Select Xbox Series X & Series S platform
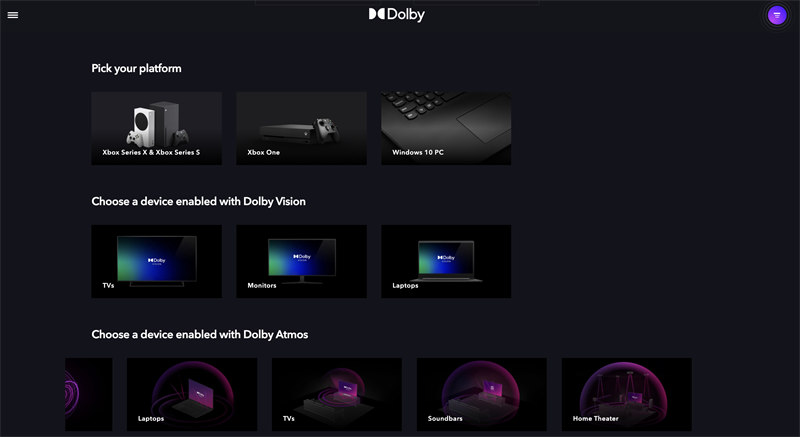800x437 pixels. (x=157, y=128)
